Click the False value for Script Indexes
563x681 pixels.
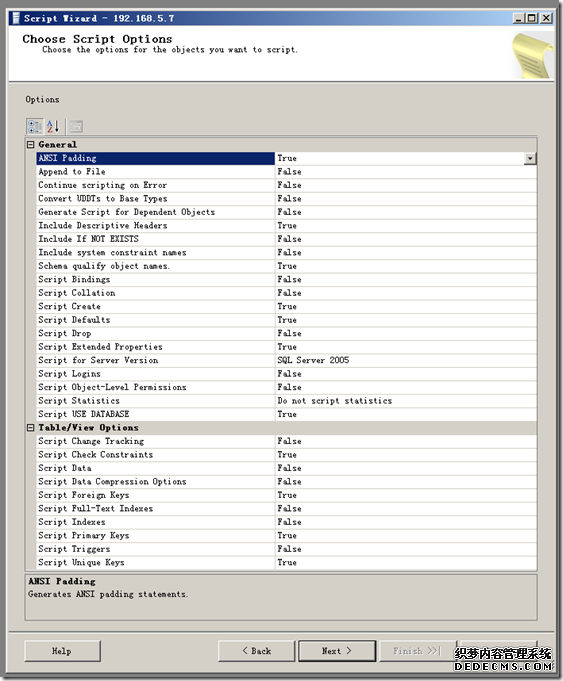pos(289,522)
